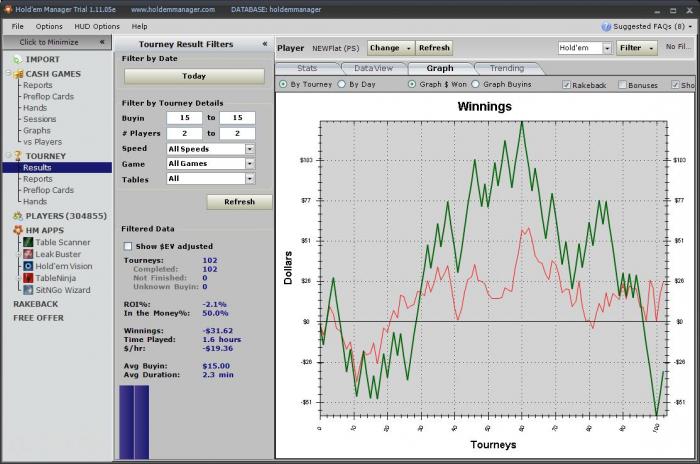
Task: Expand the Game dropdown list
Action: point(249,164)
